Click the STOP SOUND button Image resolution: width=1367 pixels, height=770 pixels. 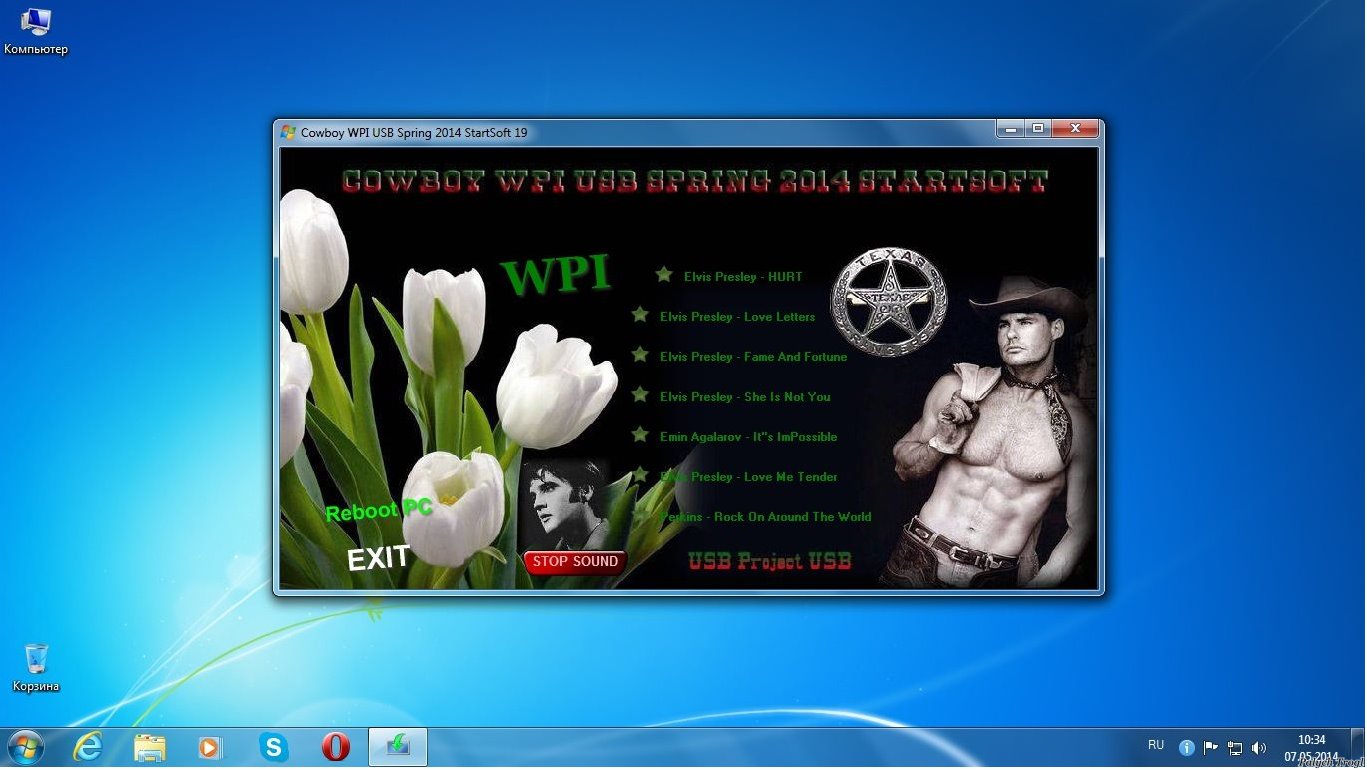pos(575,562)
